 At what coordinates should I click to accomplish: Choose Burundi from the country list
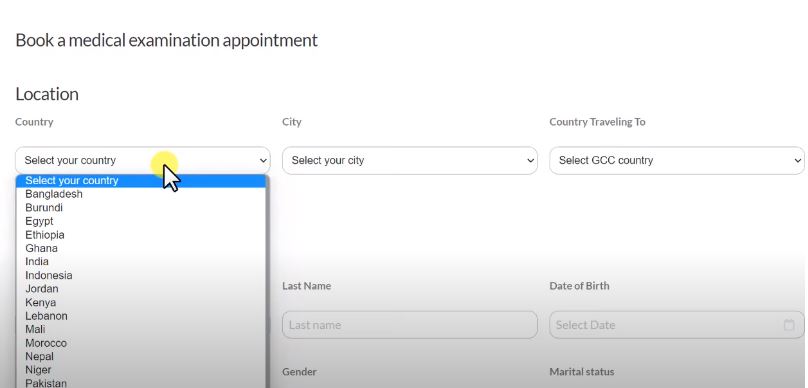coord(141,208)
